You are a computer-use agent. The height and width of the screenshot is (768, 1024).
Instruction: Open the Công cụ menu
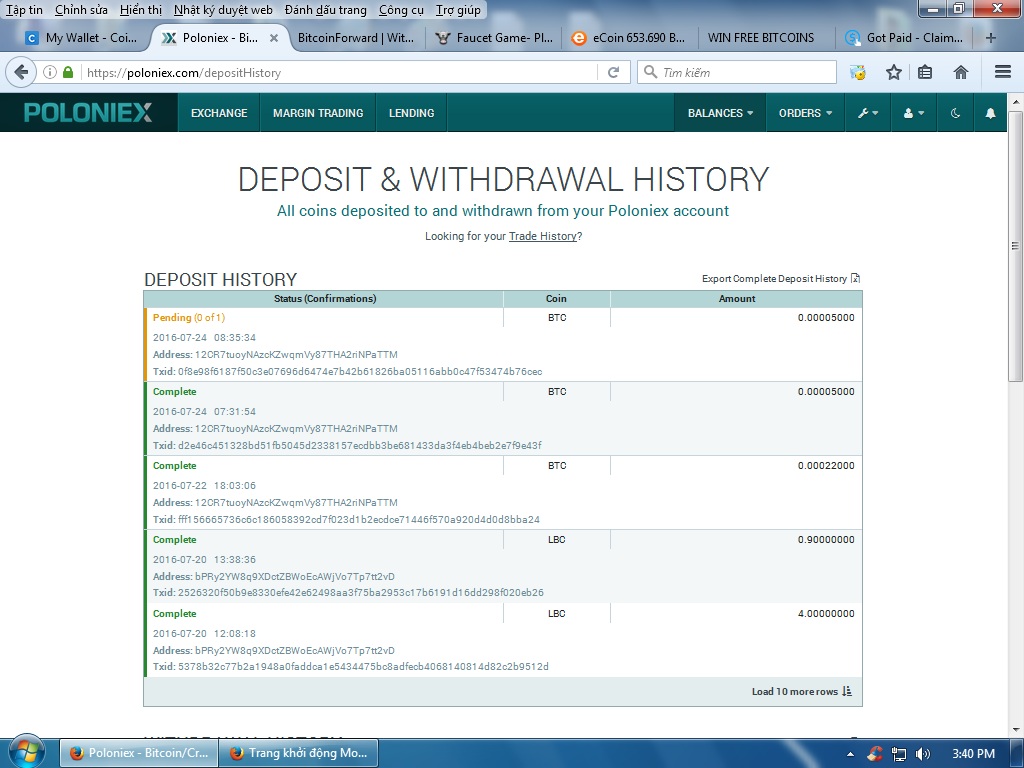(x=401, y=10)
